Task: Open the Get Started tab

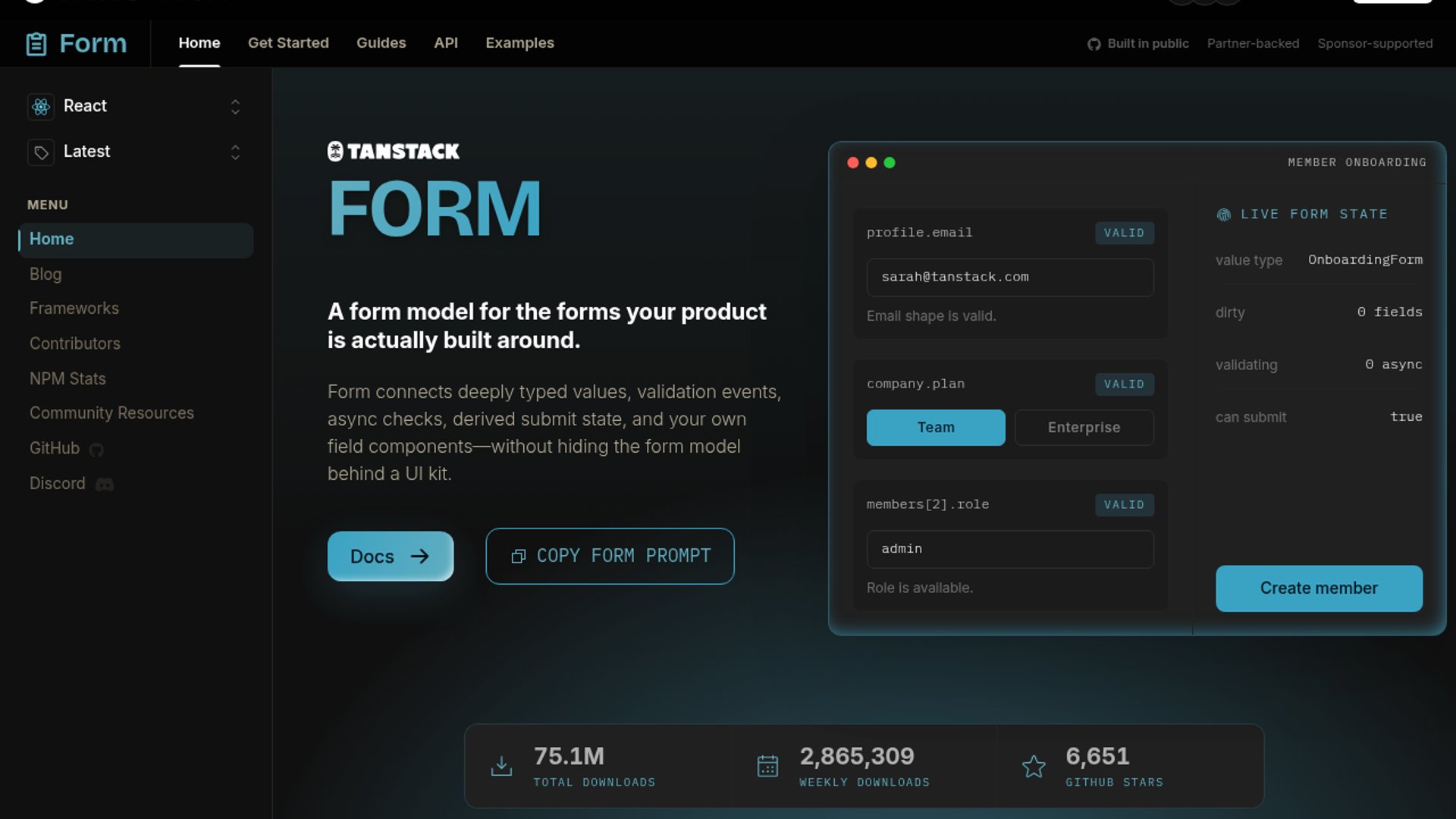Action: 288,43
